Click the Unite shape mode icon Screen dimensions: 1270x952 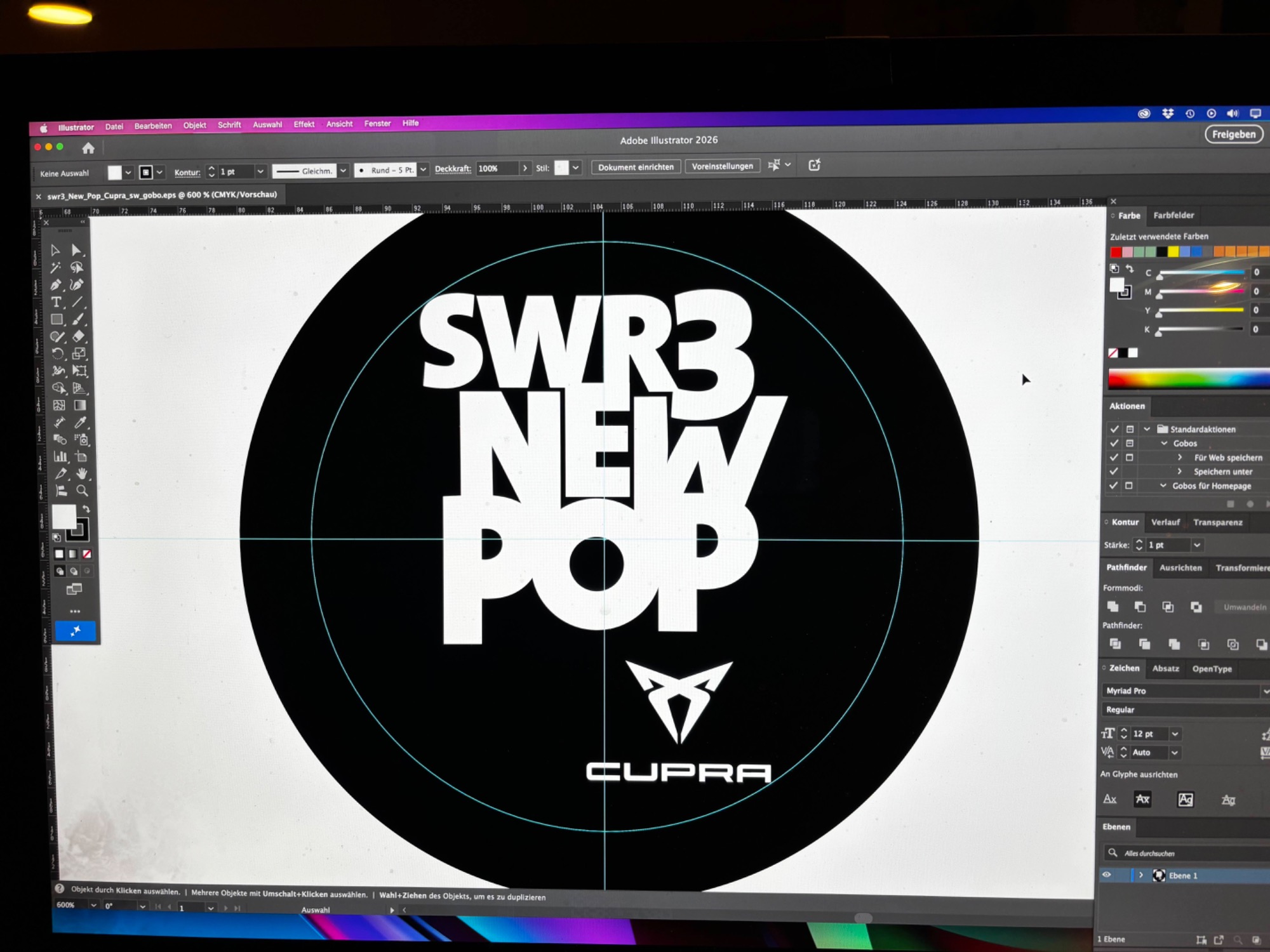coord(1113,607)
